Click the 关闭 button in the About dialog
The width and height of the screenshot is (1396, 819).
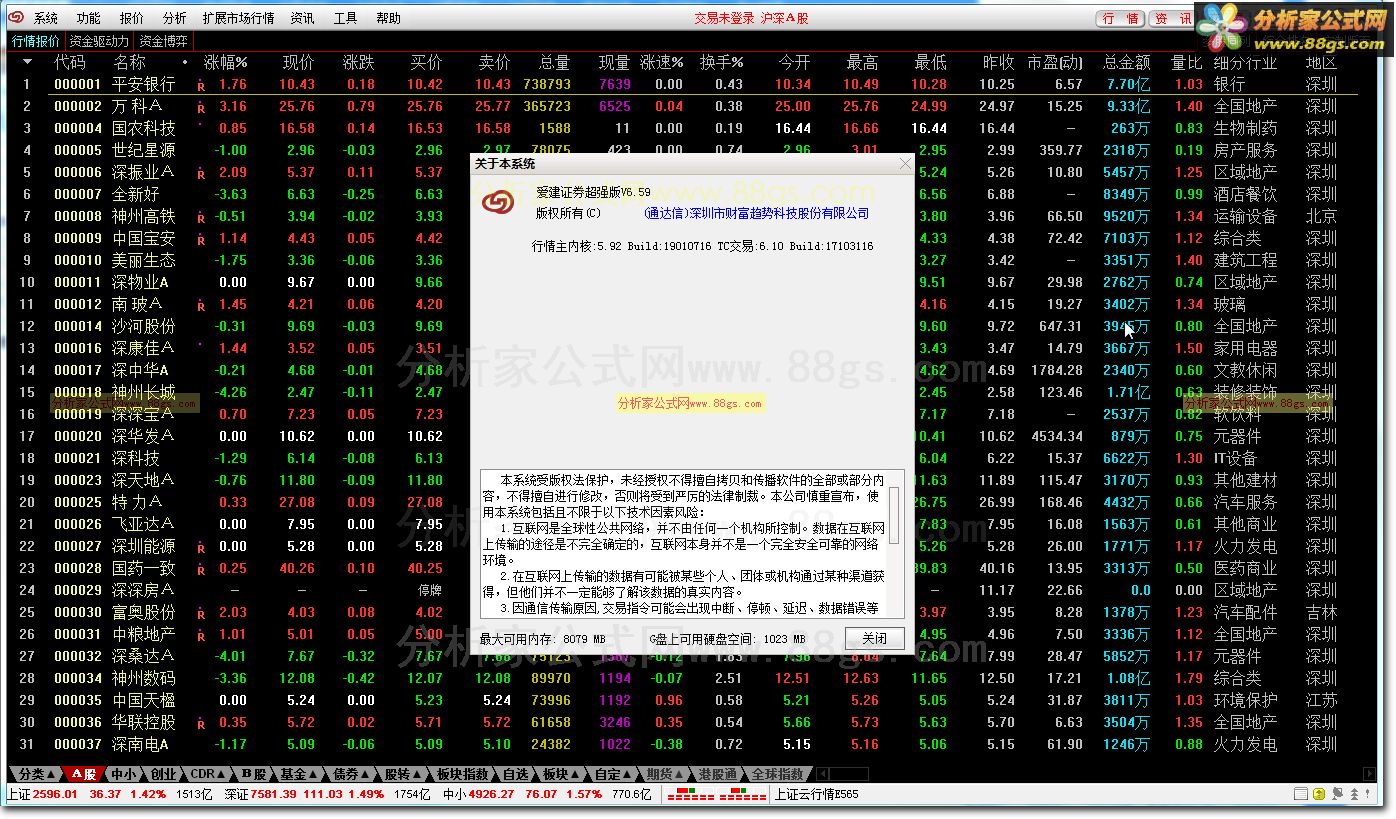click(x=875, y=639)
